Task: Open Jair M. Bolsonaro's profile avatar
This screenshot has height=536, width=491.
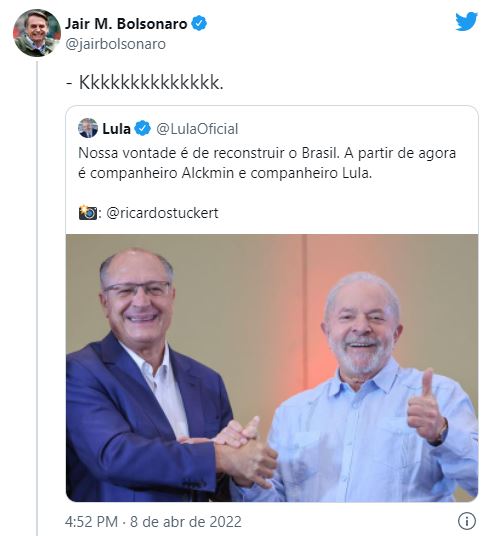Action: point(37,33)
